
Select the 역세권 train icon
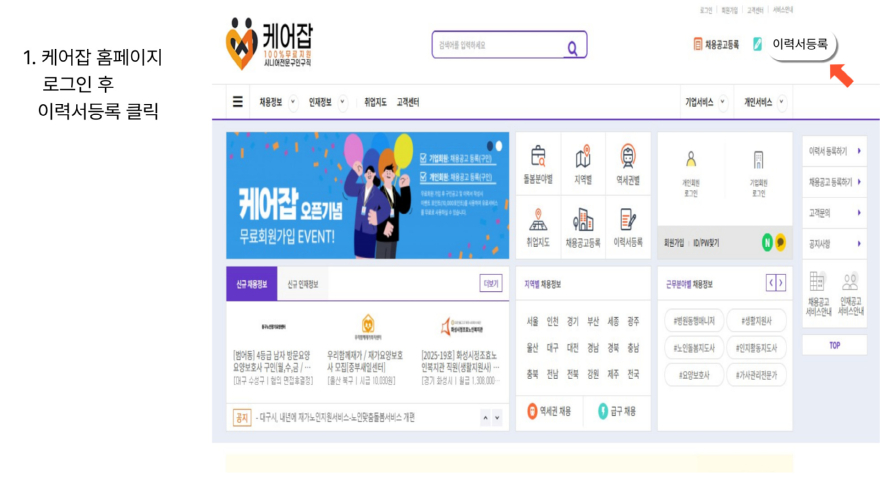tap(627, 163)
